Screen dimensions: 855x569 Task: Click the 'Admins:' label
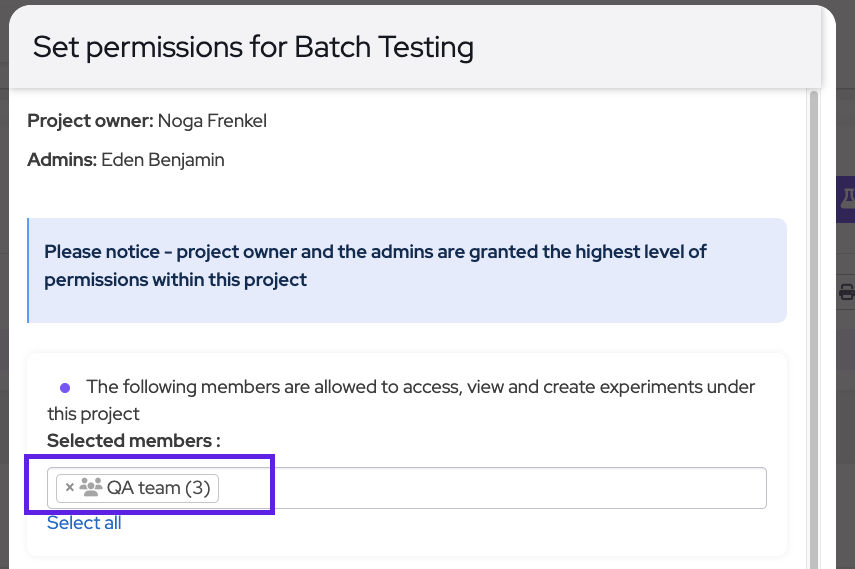62,160
